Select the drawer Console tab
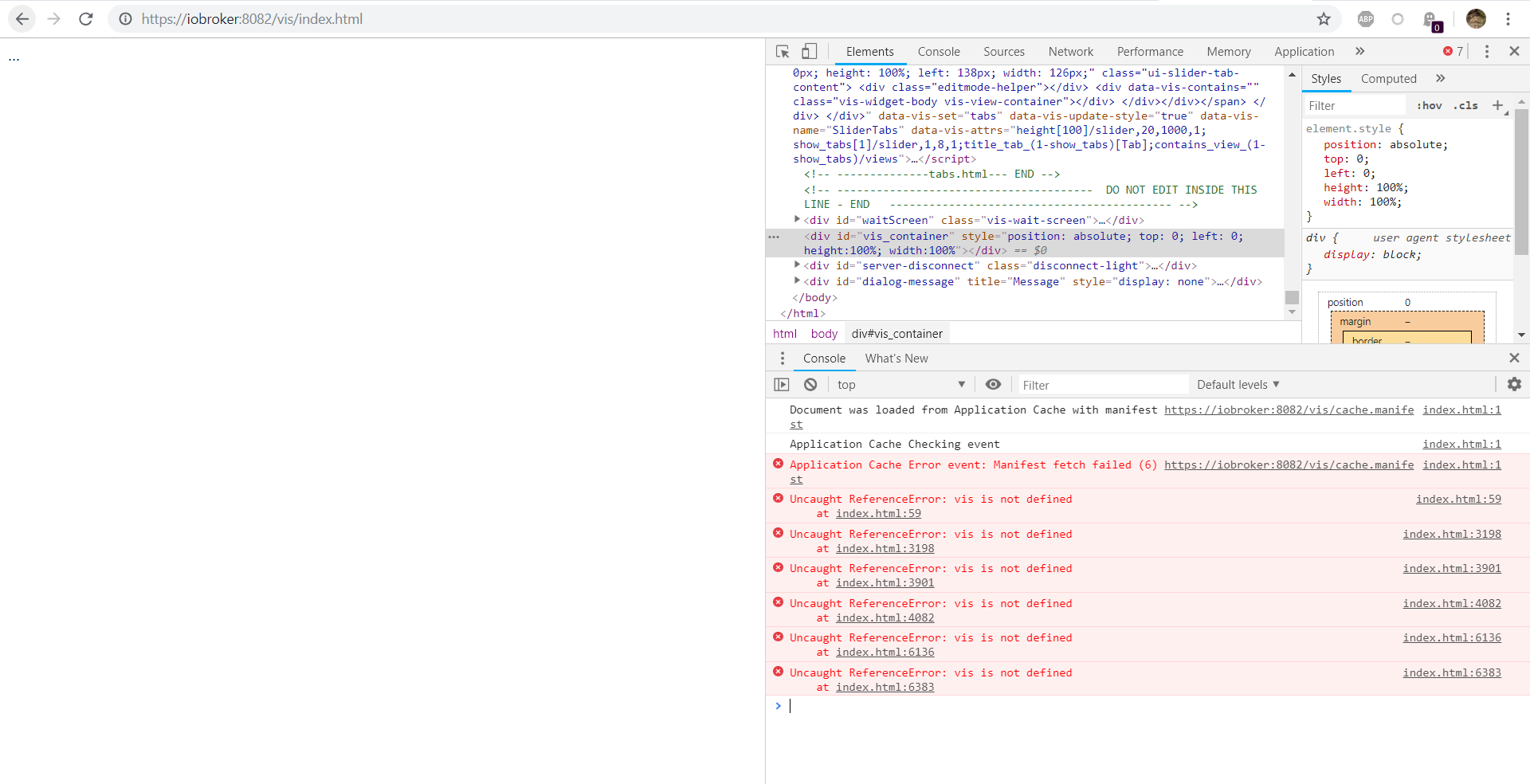 click(x=824, y=359)
